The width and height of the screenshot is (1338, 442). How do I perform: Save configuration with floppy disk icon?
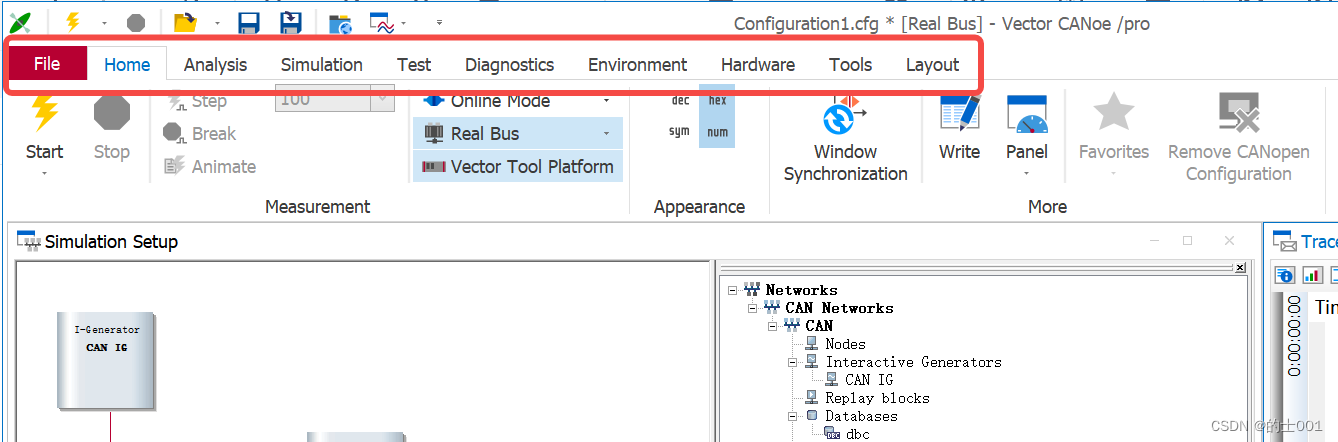click(x=249, y=22)
